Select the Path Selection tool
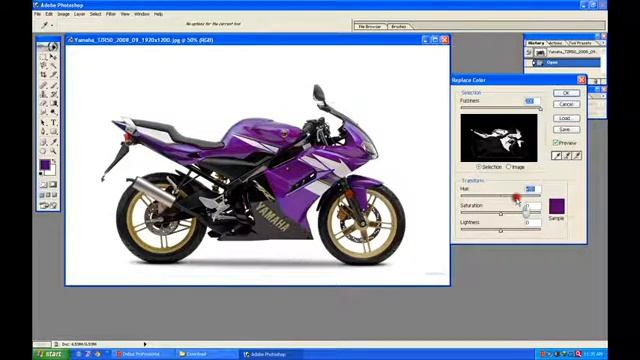Screen dimensions: 640x360 pyautogui.click(x=43, y=122)
